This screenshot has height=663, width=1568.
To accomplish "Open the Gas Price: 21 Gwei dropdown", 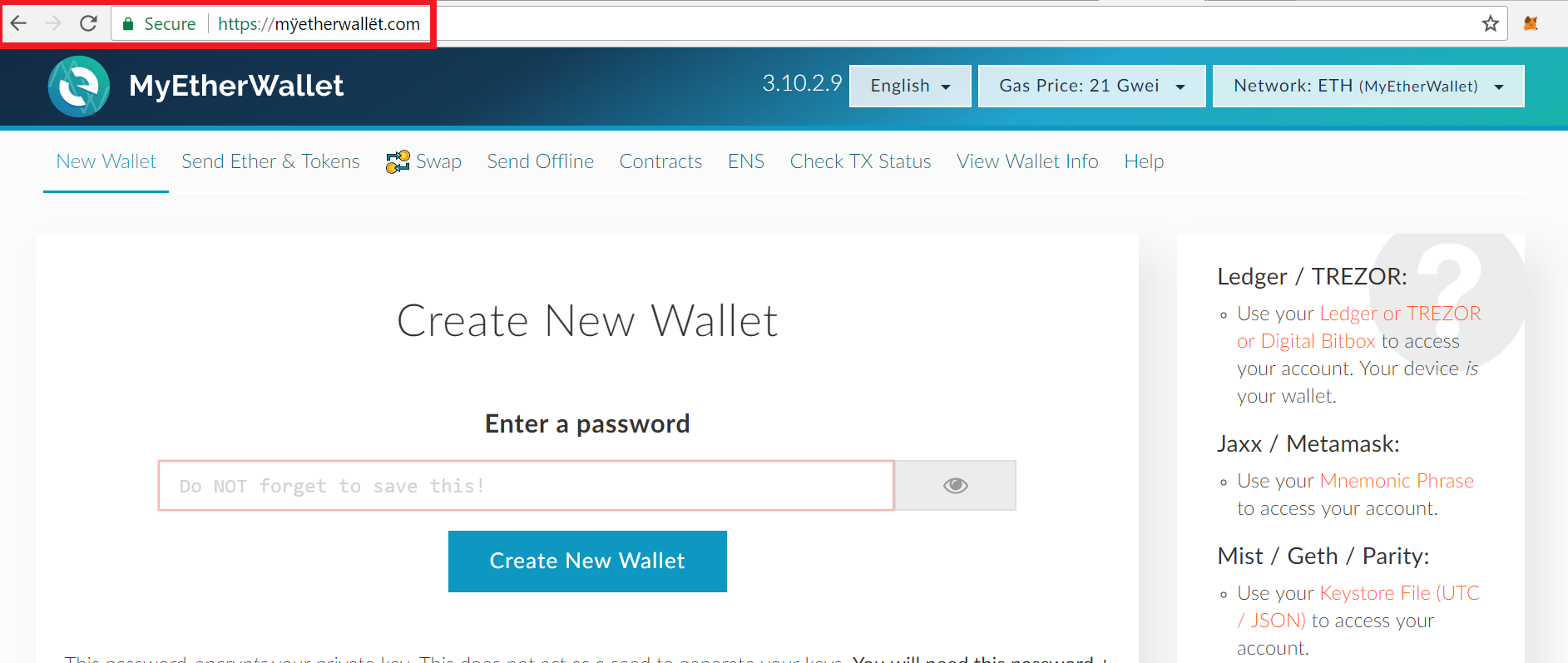I will (x=1091, y=86).
